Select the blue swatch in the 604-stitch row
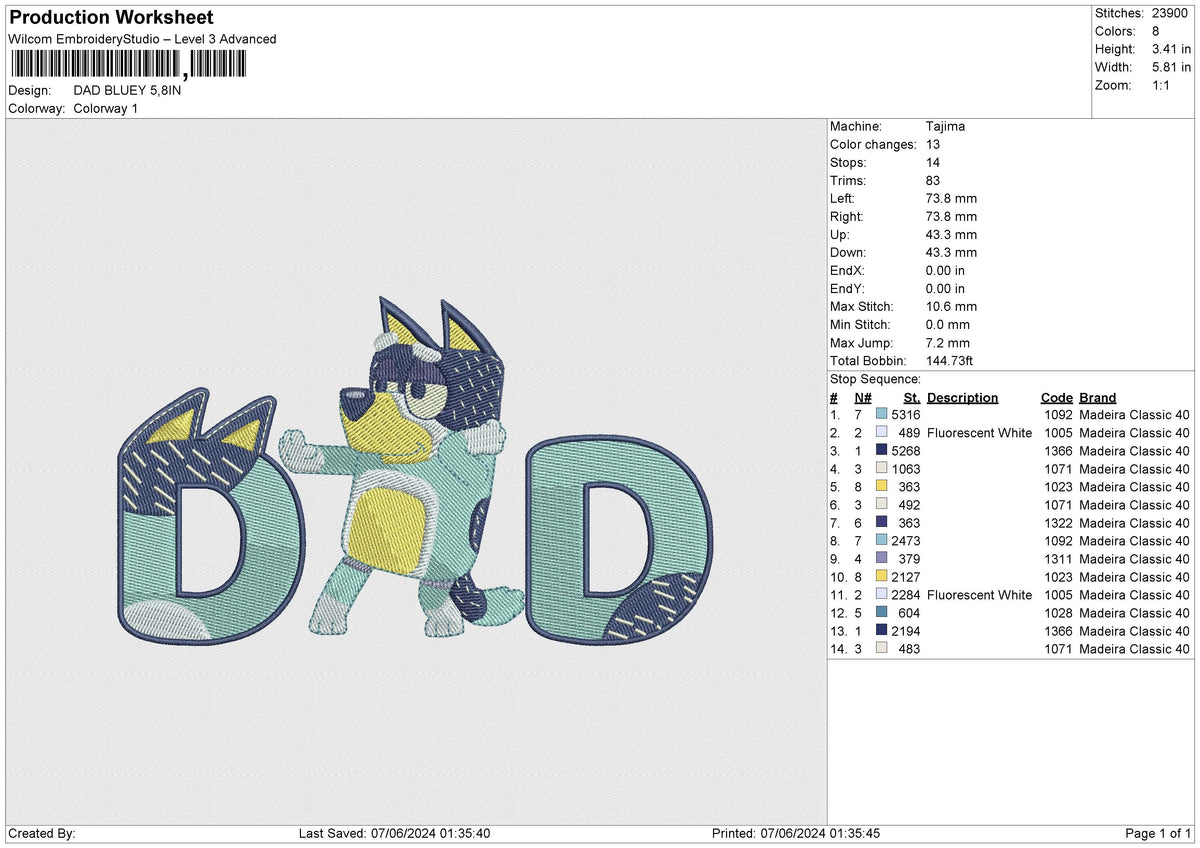The height and width of the screenshot is (848, 1200). [x=881, y=613]
